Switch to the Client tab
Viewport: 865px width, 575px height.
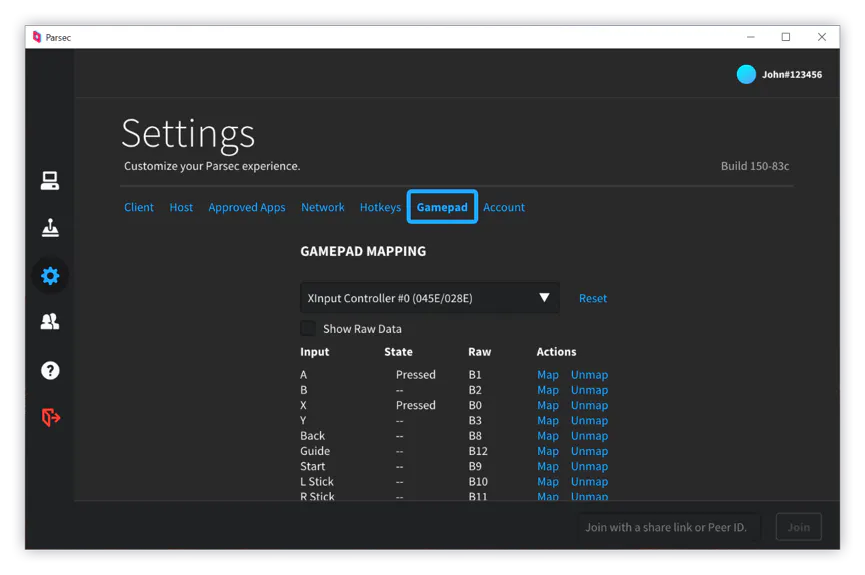click(x=138, y=207)
